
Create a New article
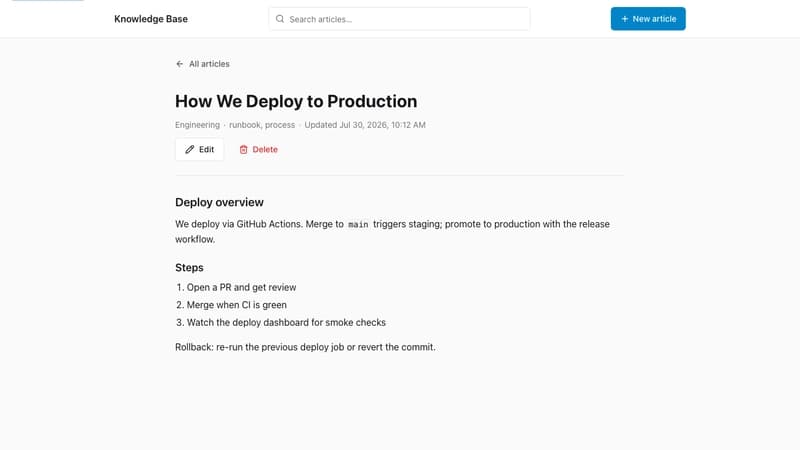pos(648,19)
